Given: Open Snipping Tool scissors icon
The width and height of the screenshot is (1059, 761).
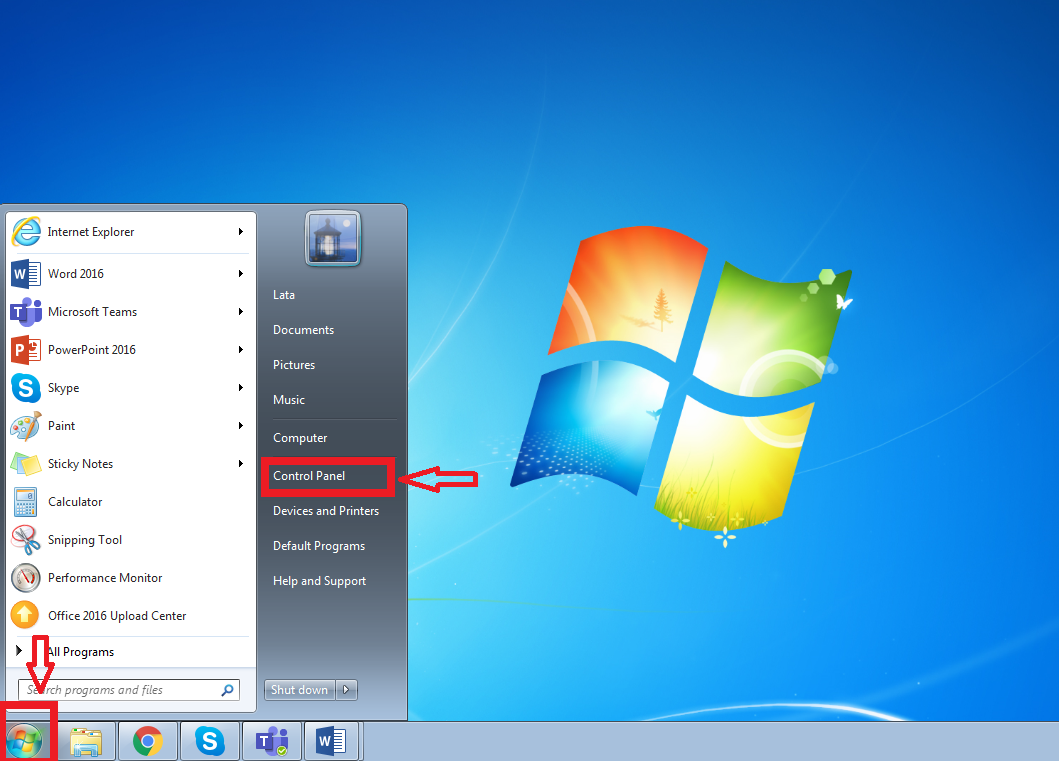Looking at the screenshot, I should [x=26, y=540].
